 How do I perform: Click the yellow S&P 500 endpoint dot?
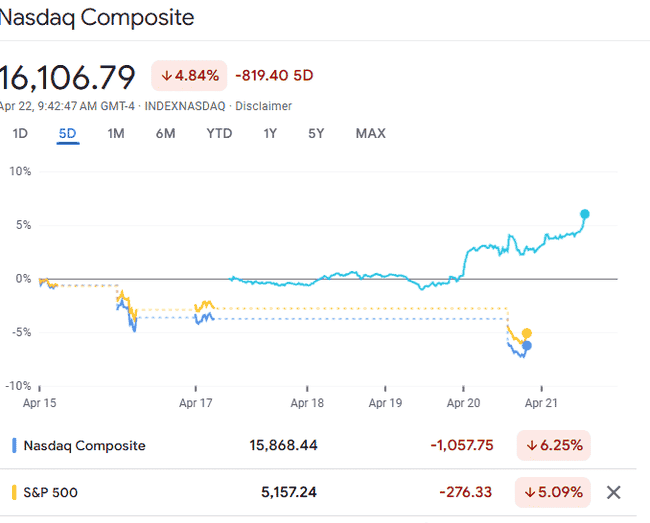[527, 334]
